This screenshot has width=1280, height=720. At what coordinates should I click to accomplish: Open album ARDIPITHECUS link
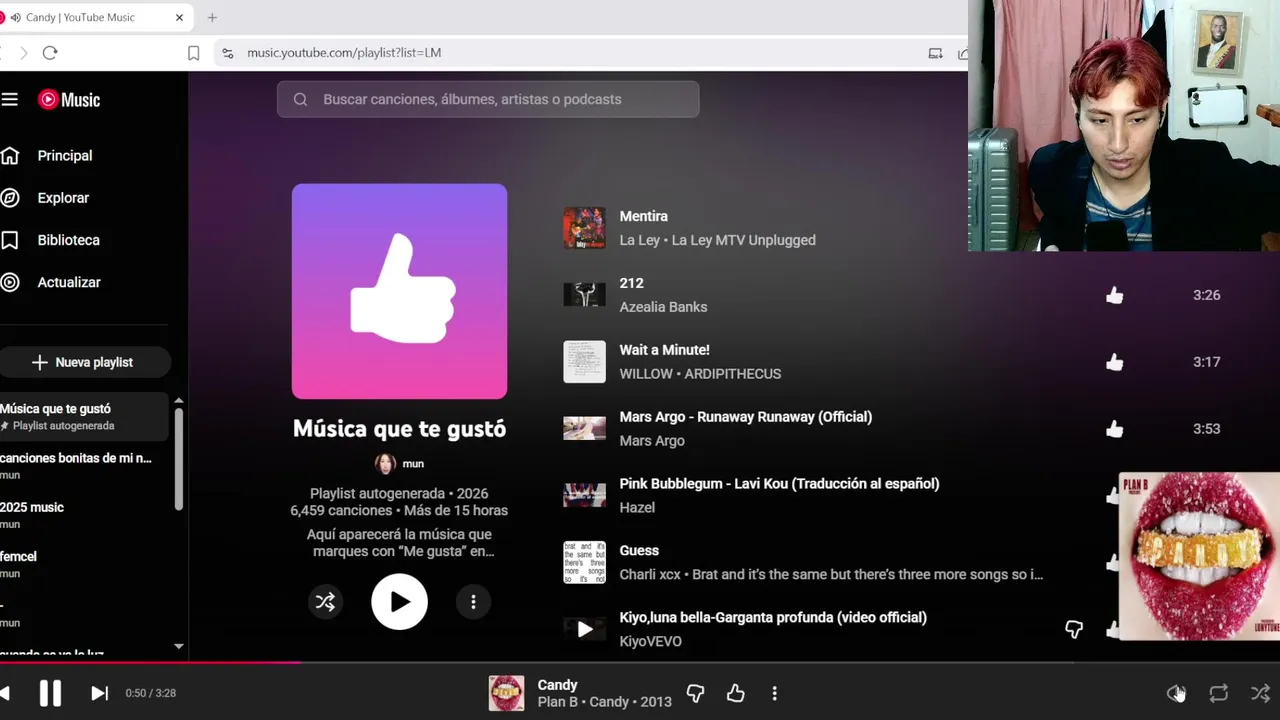(x=733, y=374)
